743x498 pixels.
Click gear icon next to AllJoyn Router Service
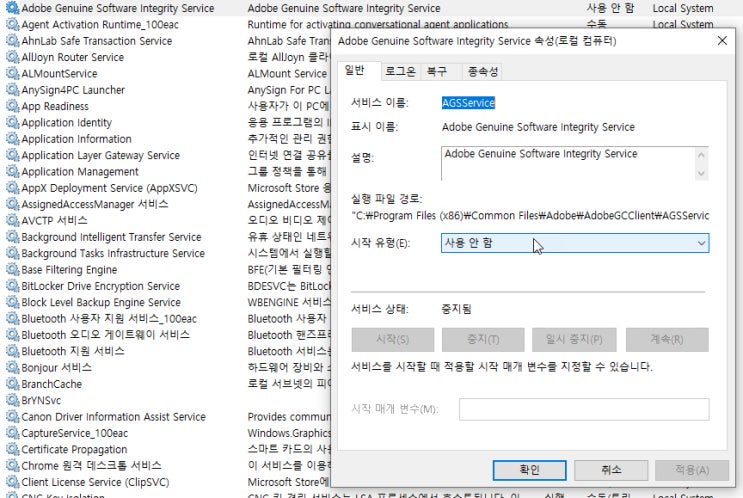pyautogui.click(x=12, y=57)
